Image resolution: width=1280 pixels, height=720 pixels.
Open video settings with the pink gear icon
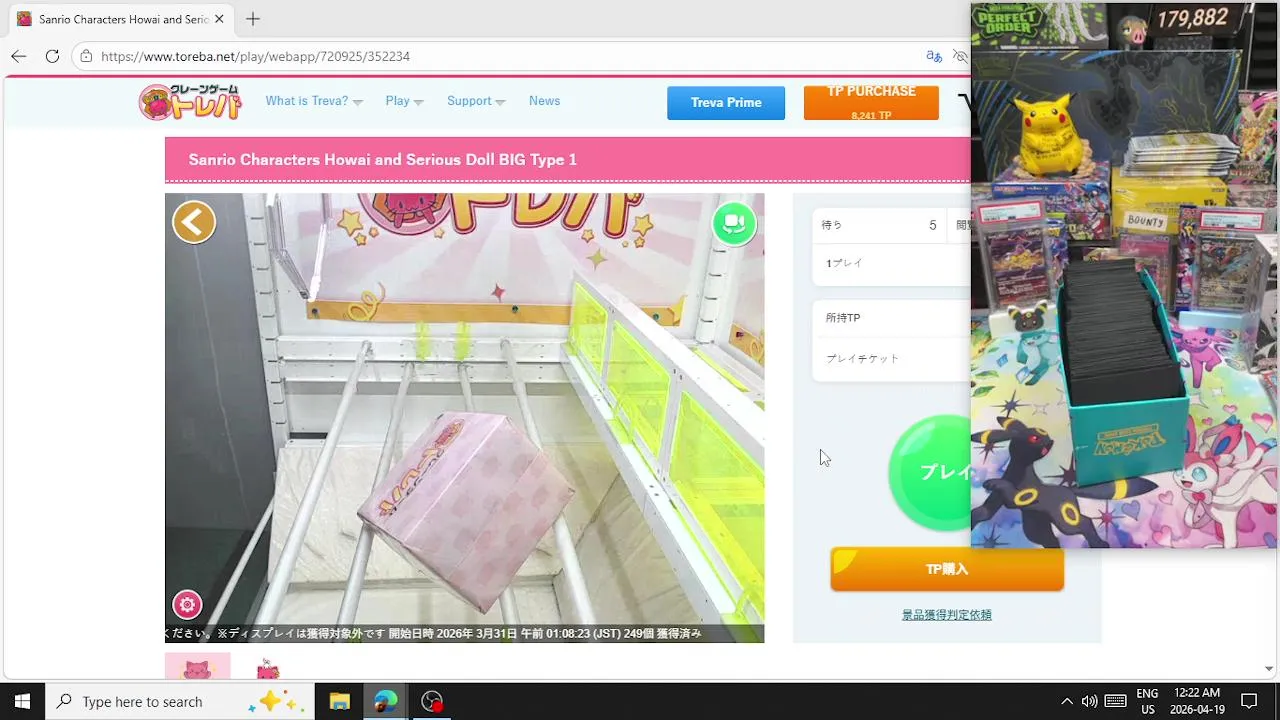(x=187, y=605)
